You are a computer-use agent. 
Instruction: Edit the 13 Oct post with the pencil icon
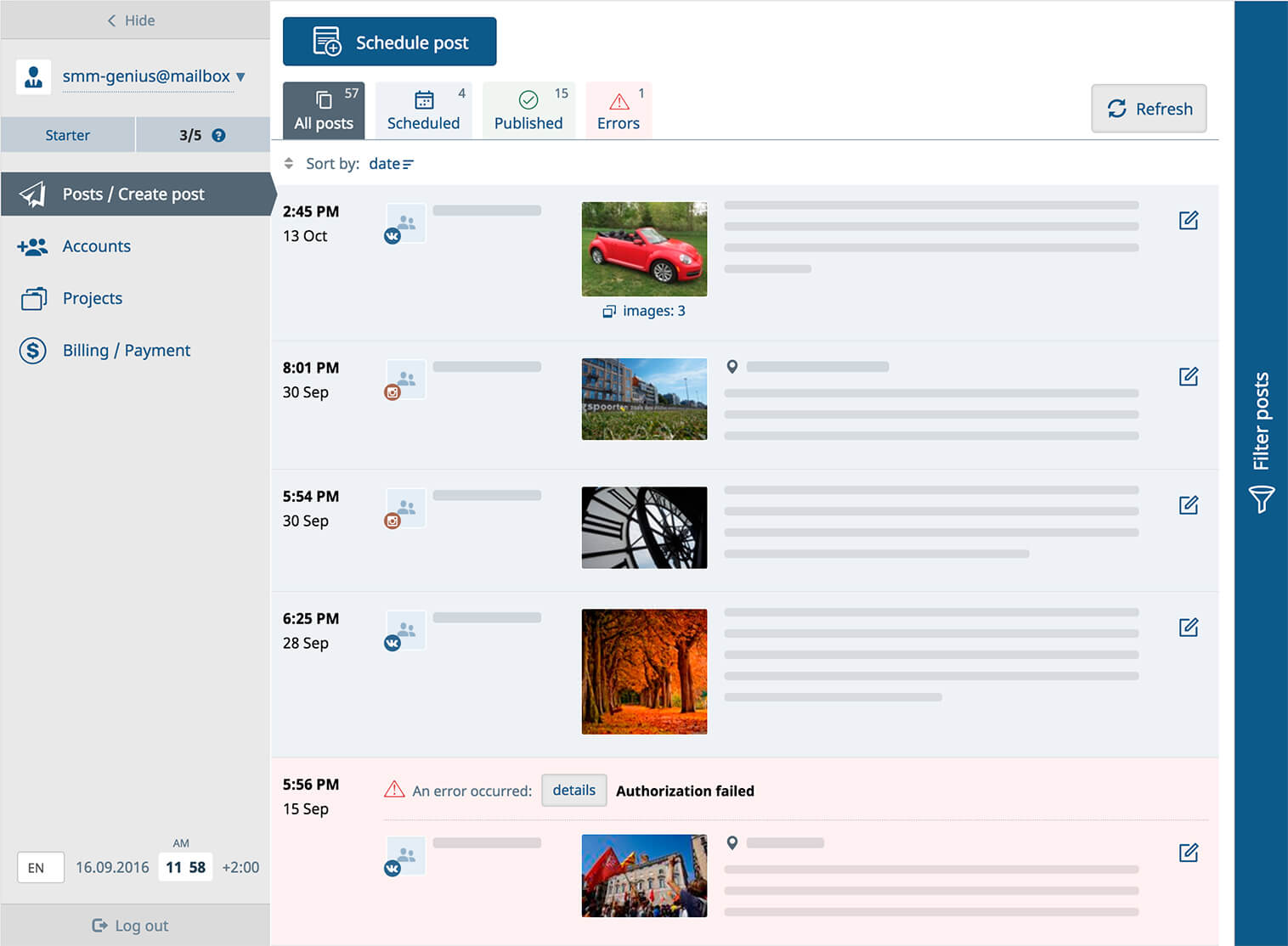tap(1188, 220)
